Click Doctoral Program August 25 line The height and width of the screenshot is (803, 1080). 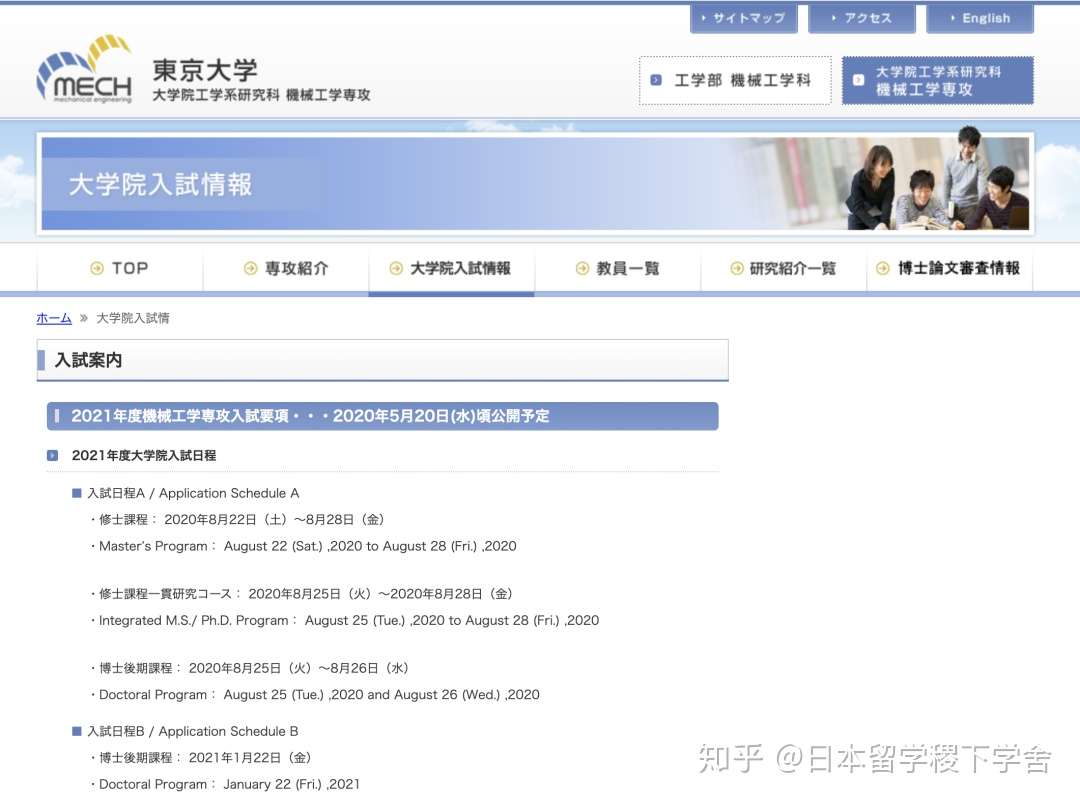315,696
